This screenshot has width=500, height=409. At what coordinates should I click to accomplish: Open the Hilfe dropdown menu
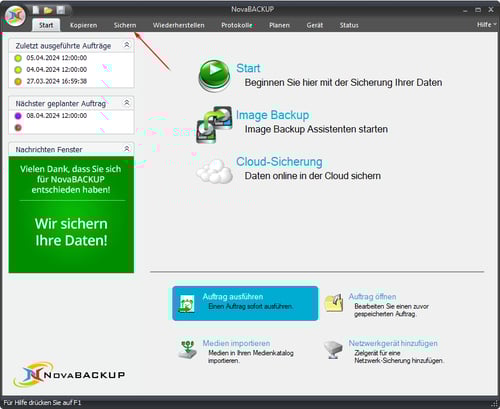486,25
